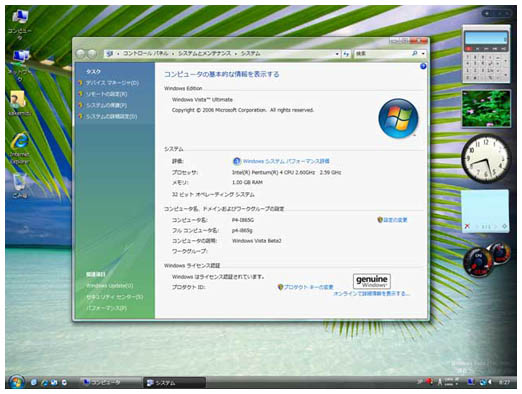This screenshot has width=522, height=394.
Task: Click the Windows Vista logo orb image
Action: pyautogui.click(x=398, y=118)
